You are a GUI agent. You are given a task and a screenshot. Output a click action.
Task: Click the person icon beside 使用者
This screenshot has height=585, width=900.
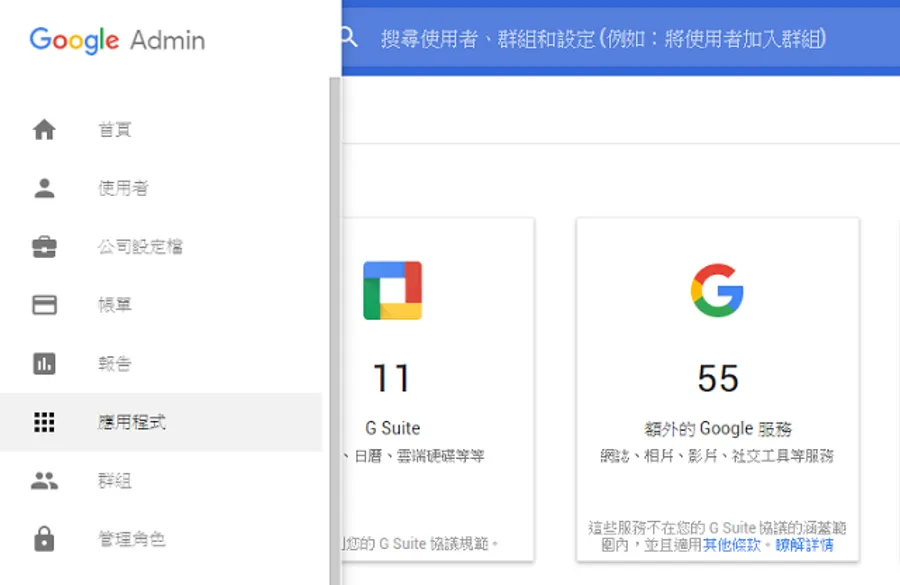(44, 188)
